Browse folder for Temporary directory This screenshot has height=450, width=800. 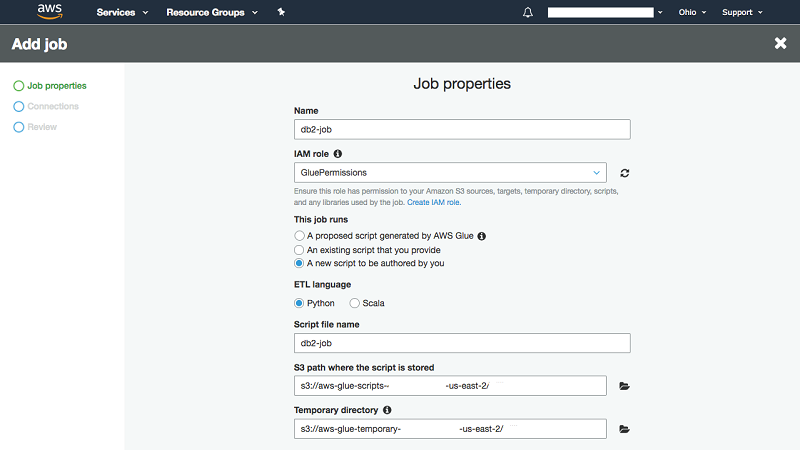tap(625, 429)
